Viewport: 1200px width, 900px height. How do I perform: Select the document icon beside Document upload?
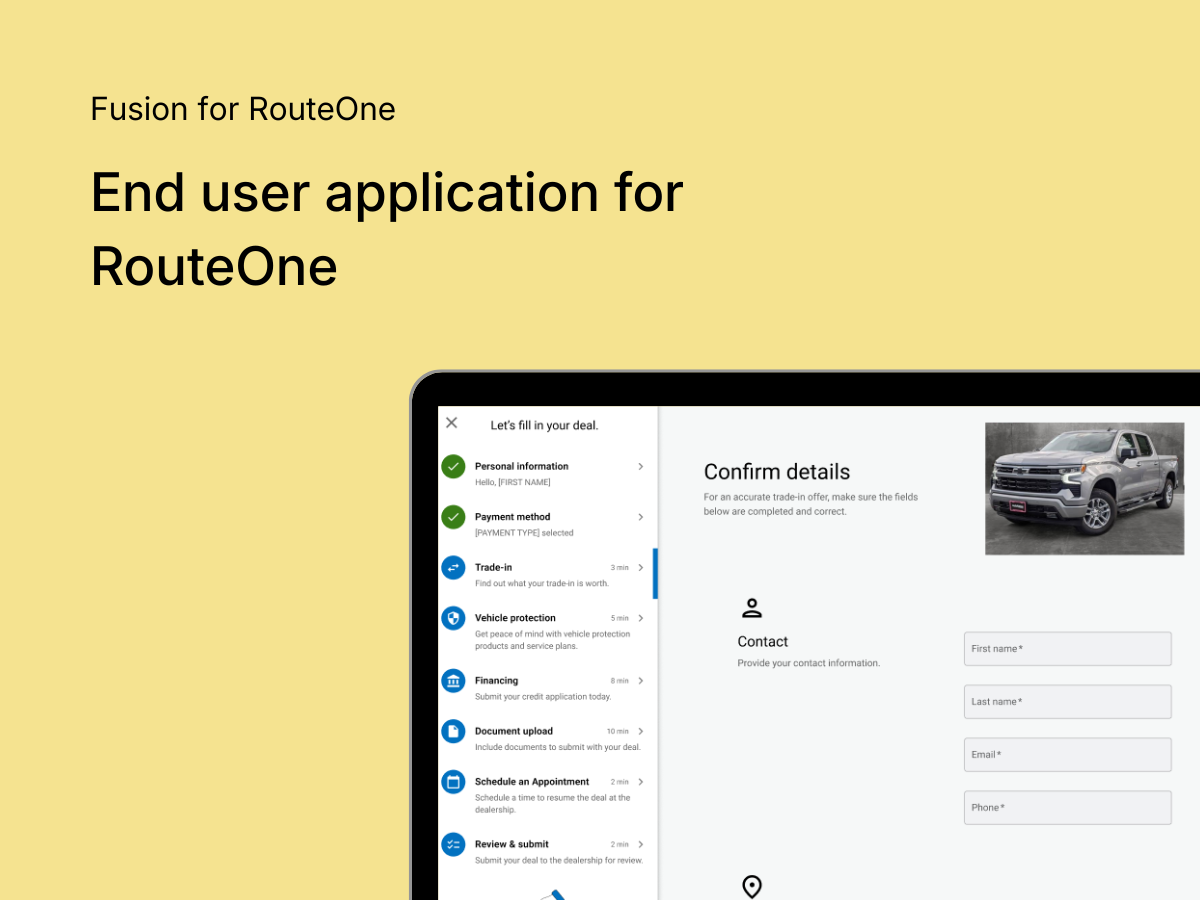pyautogui.click(x=453, y=731)
